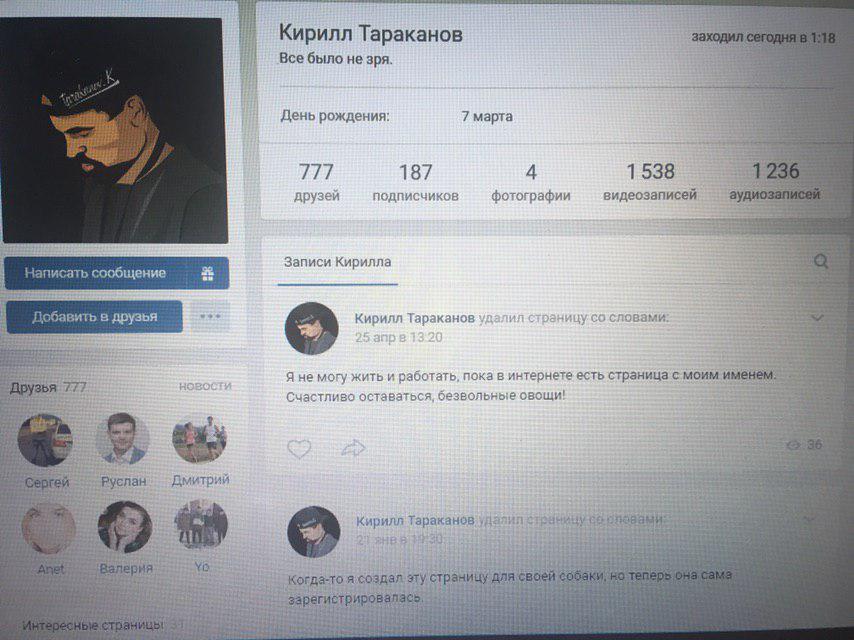
Task: Click the Написать сообщение button
Action: tap(95, 273)
